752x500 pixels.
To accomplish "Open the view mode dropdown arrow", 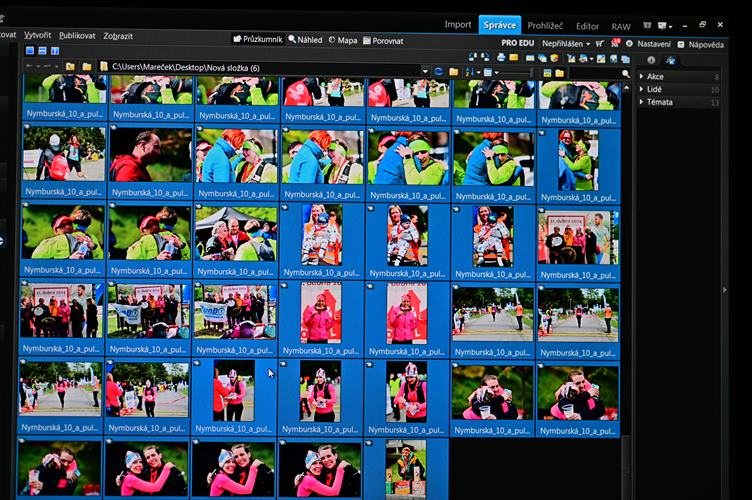I will (497, 72).
